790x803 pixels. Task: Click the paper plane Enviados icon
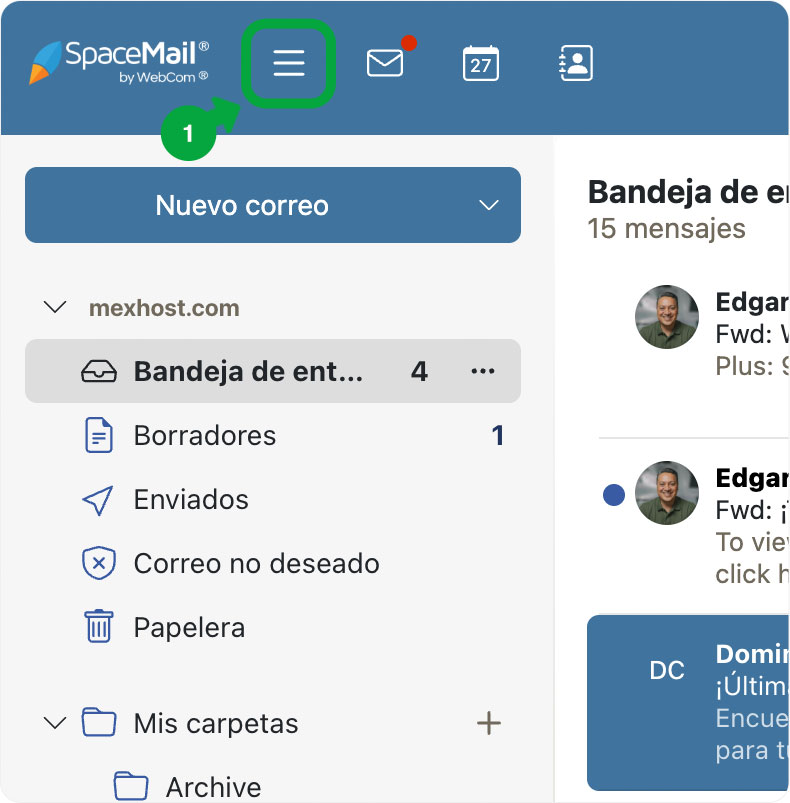point(98,500)
